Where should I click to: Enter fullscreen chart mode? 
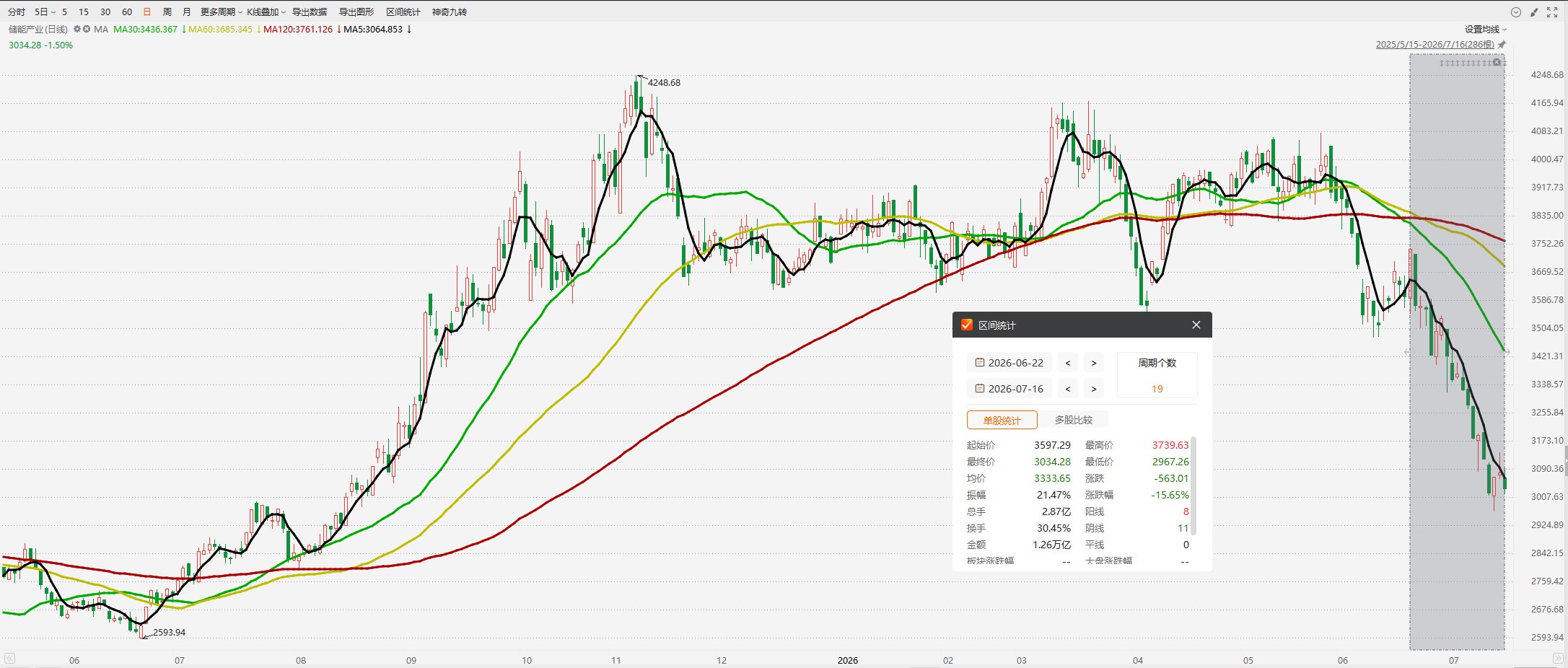click(1552, 12)
